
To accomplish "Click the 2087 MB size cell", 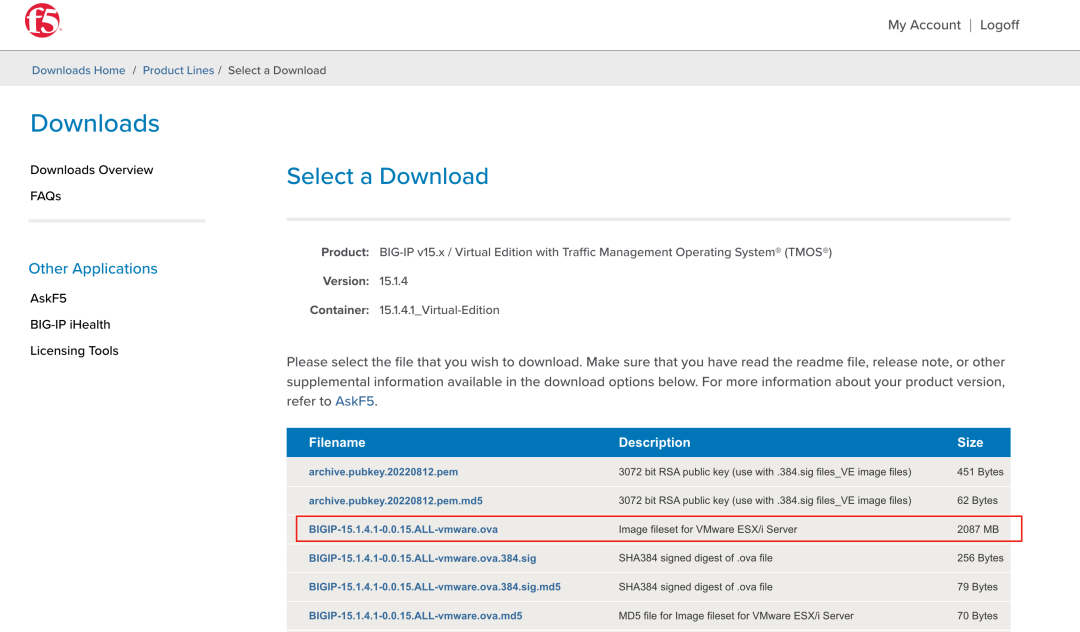I will [x=977, y=529].
